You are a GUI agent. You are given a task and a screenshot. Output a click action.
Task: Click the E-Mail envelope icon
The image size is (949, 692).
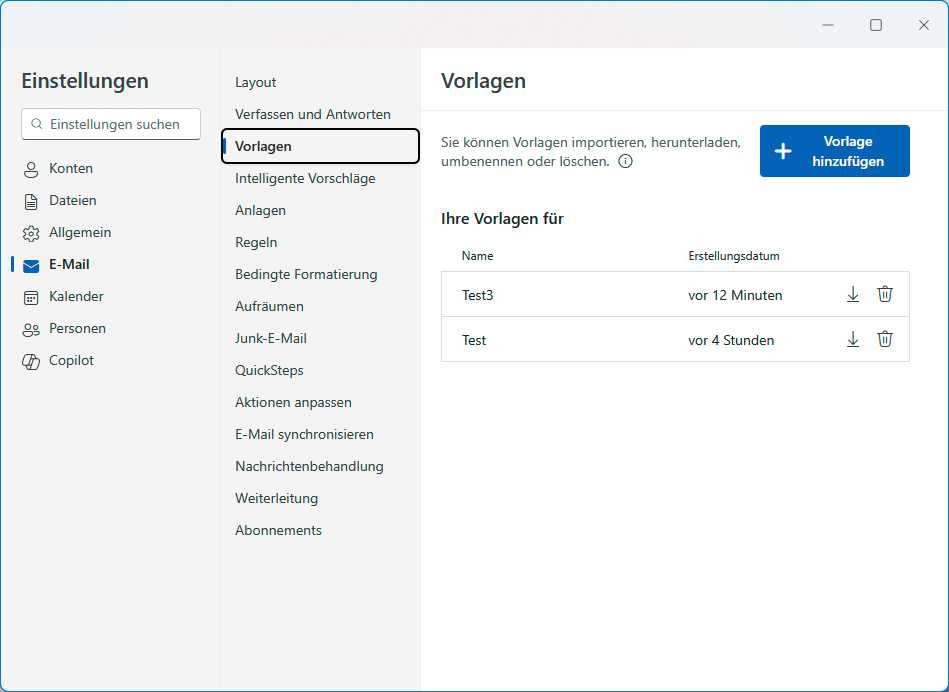coord(31,265)
